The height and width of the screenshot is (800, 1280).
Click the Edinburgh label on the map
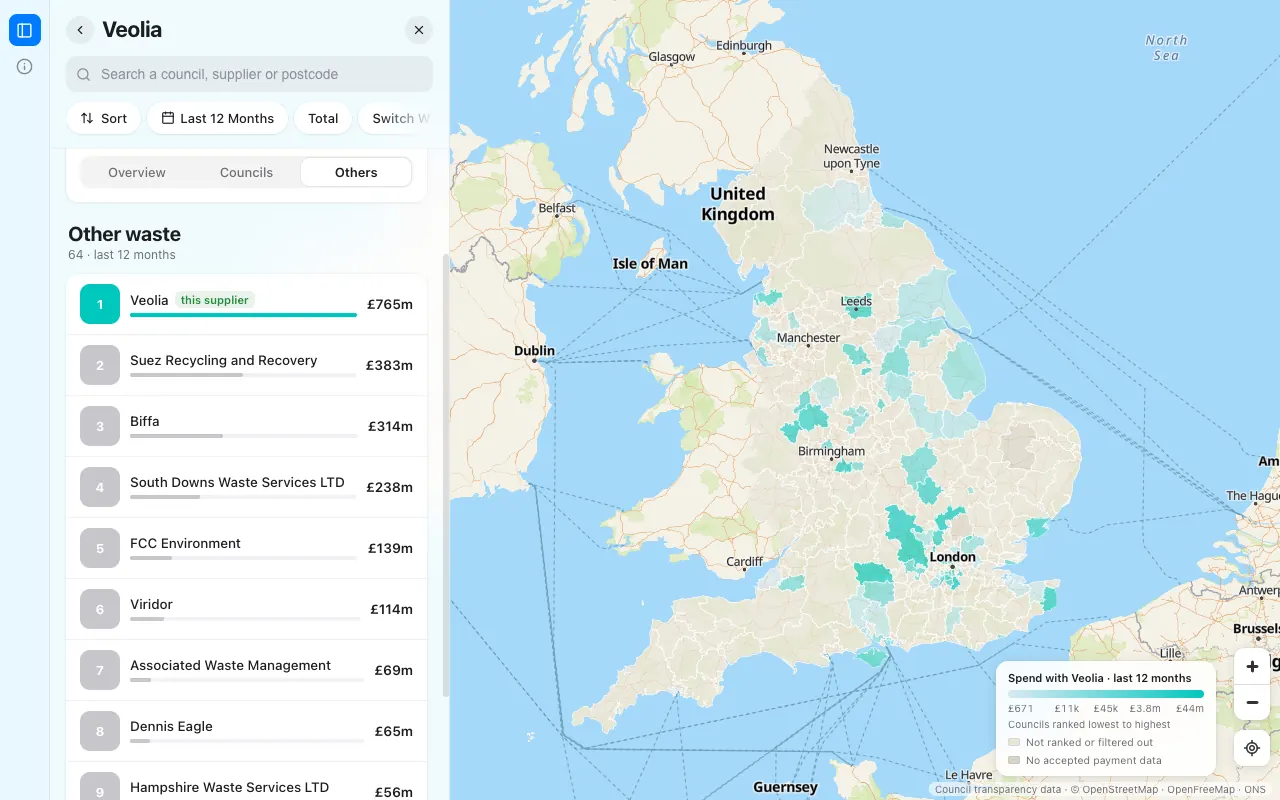744,46
